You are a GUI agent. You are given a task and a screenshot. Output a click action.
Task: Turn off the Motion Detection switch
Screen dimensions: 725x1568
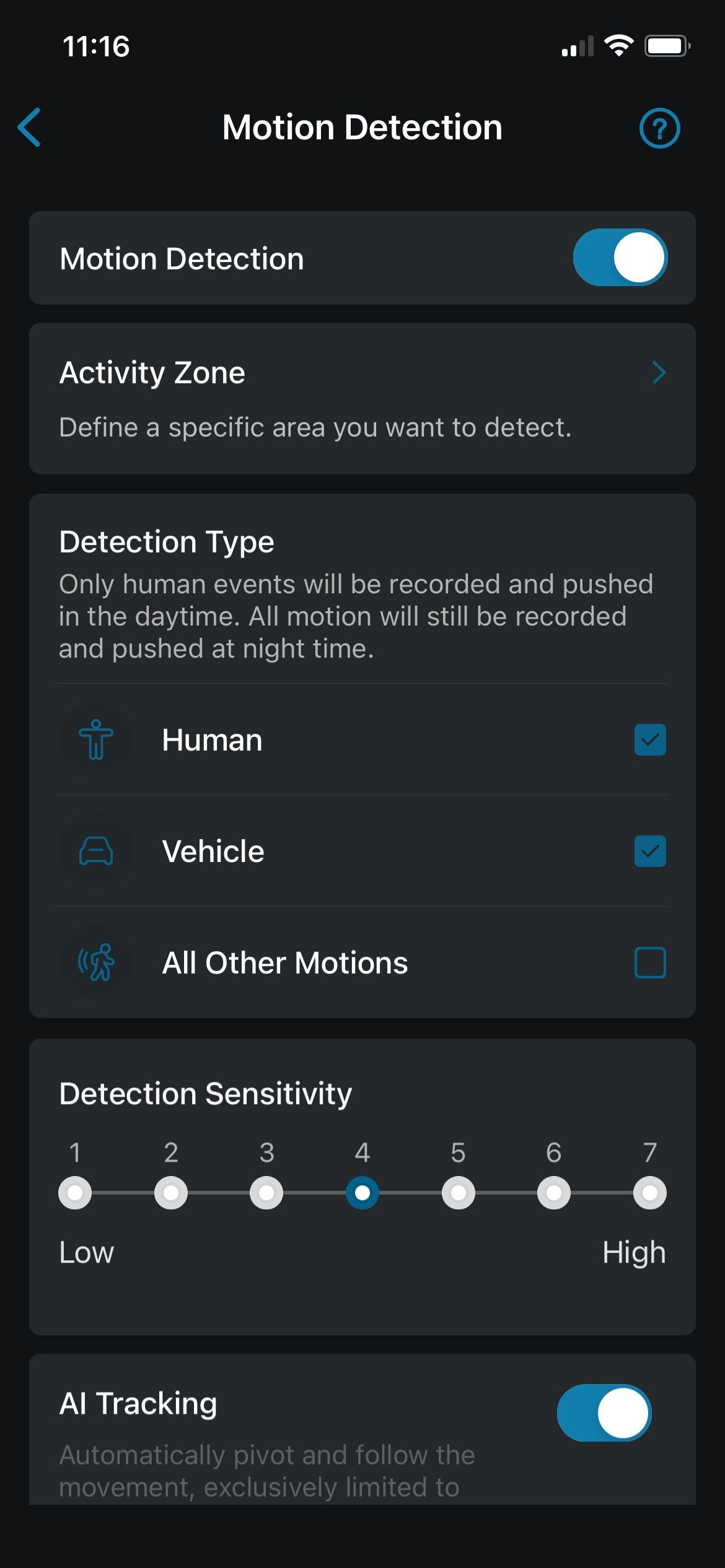620,258
